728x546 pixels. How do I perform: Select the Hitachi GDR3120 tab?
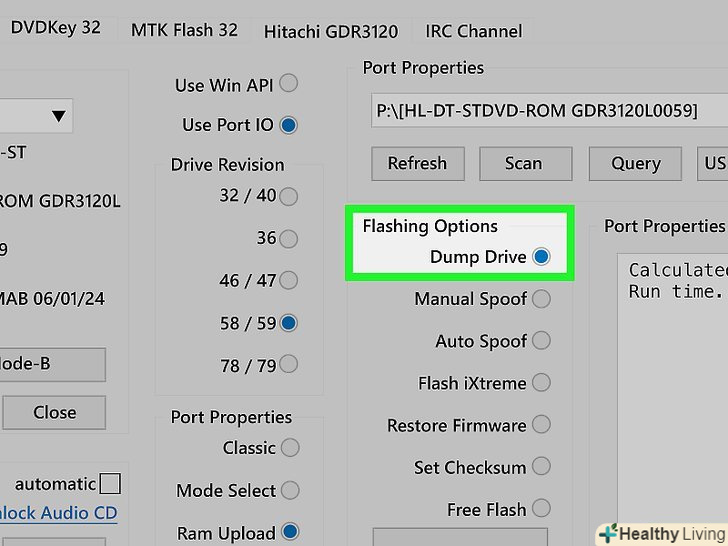[331, 32]
